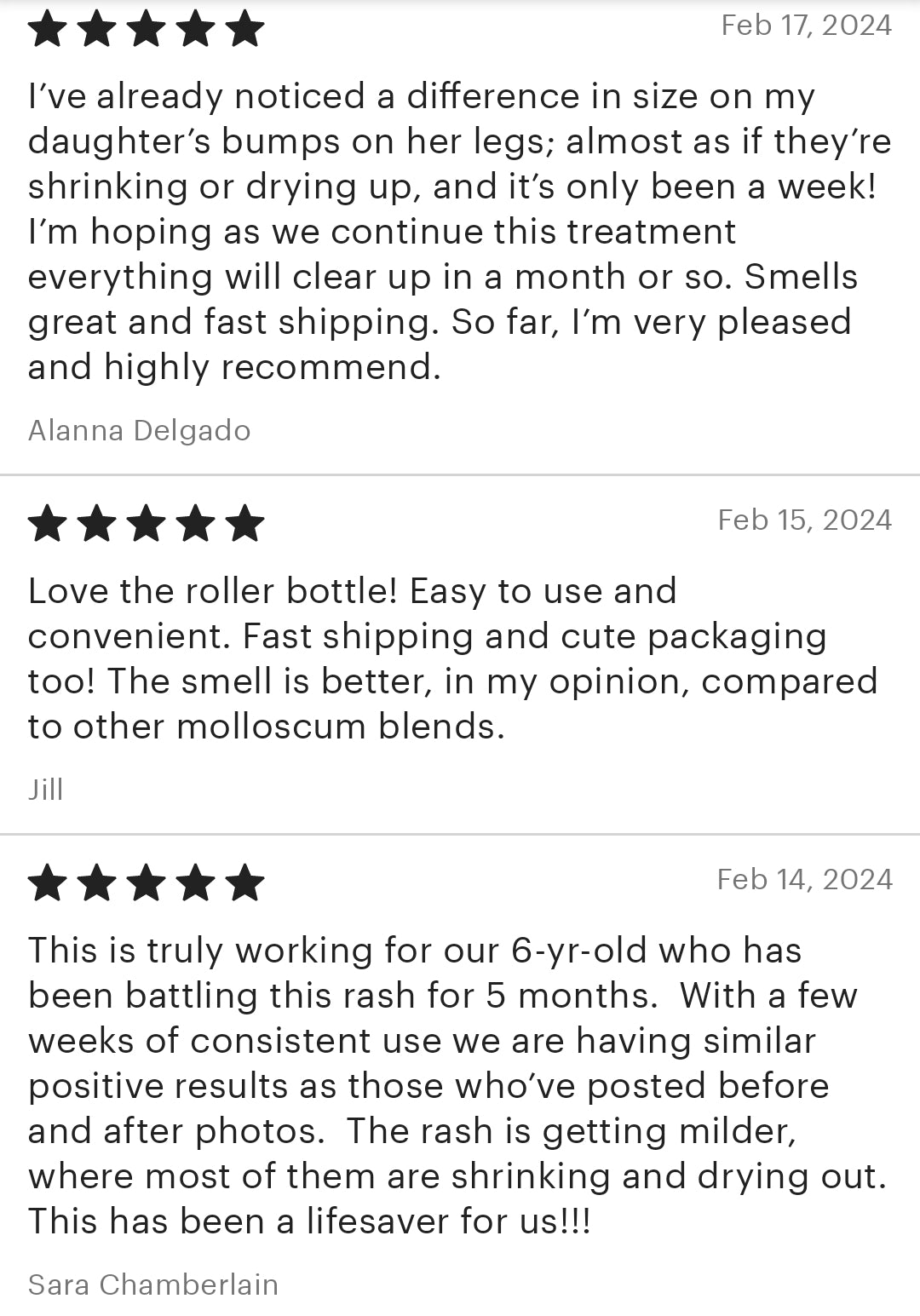Tap the second star on the Feb 15 review
Screen dimensions: 920x1316
click(96, 523)
